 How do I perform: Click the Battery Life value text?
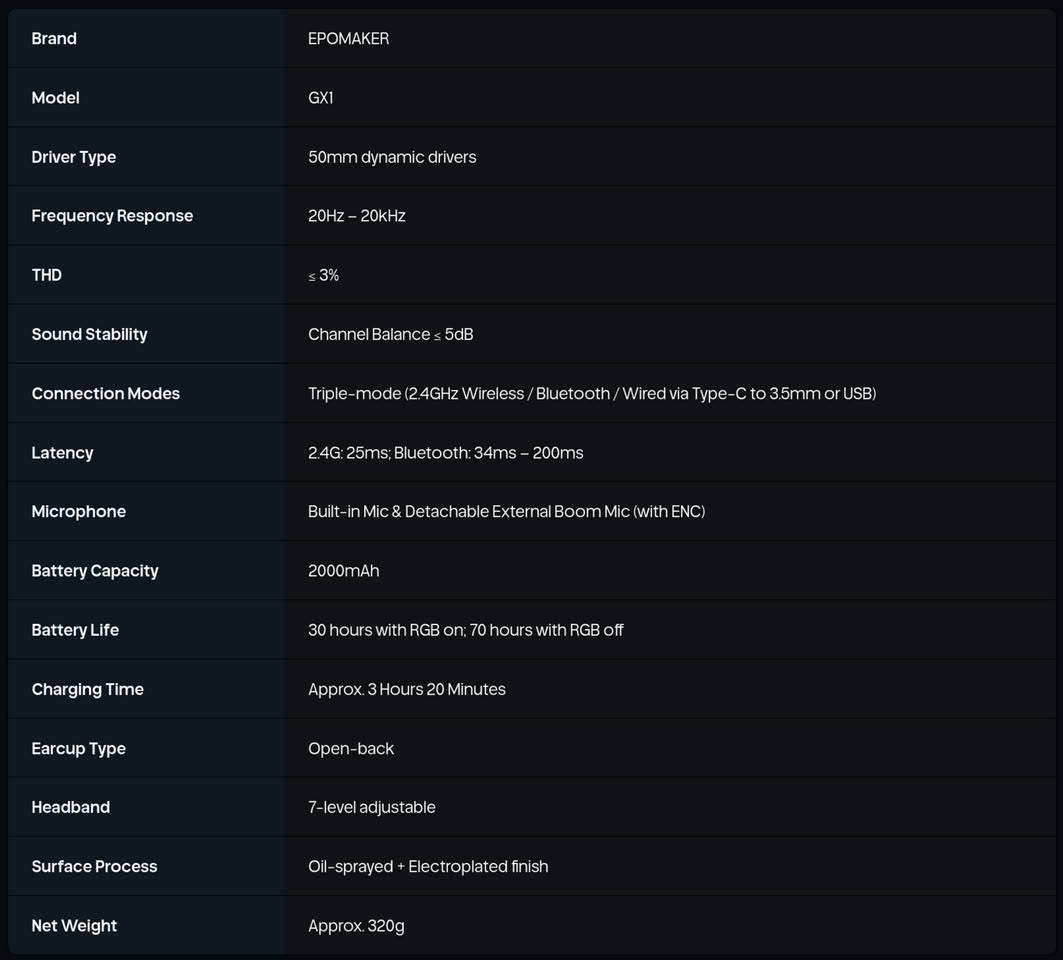[x=466, y=630]
